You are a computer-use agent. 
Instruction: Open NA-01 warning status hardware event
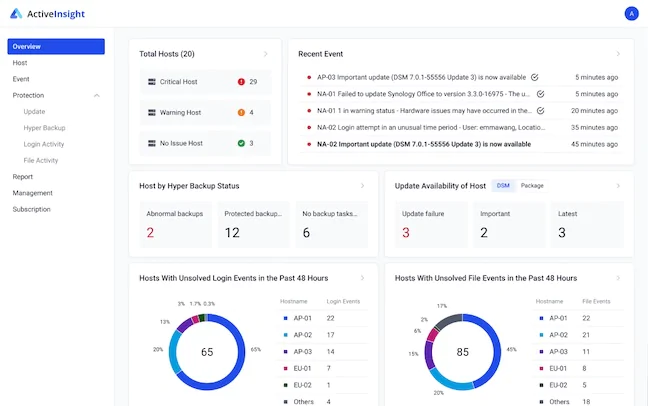coord(461,111)
